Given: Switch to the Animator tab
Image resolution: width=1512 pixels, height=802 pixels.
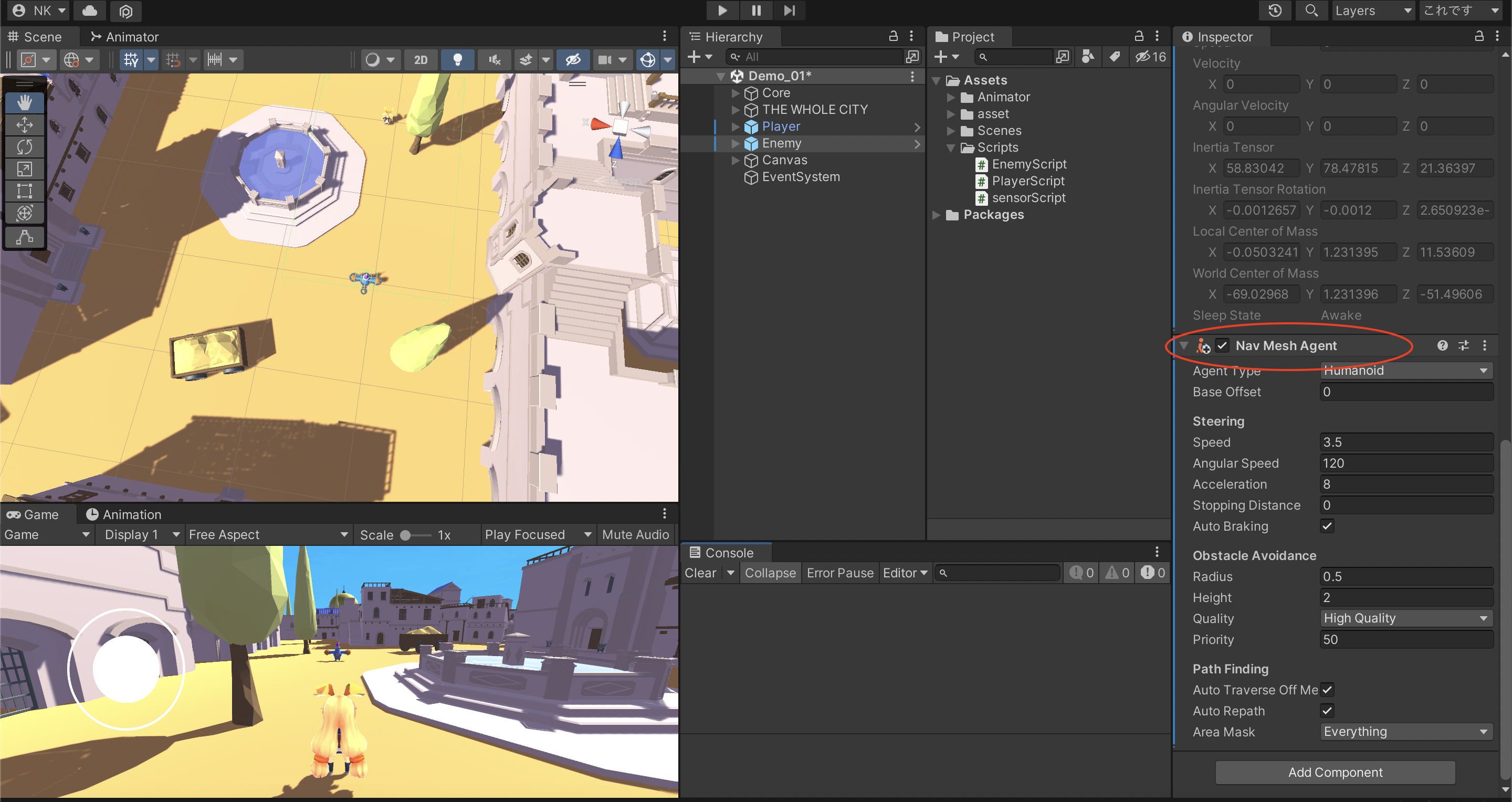Looking at the screenshot, I should (124, 36).
